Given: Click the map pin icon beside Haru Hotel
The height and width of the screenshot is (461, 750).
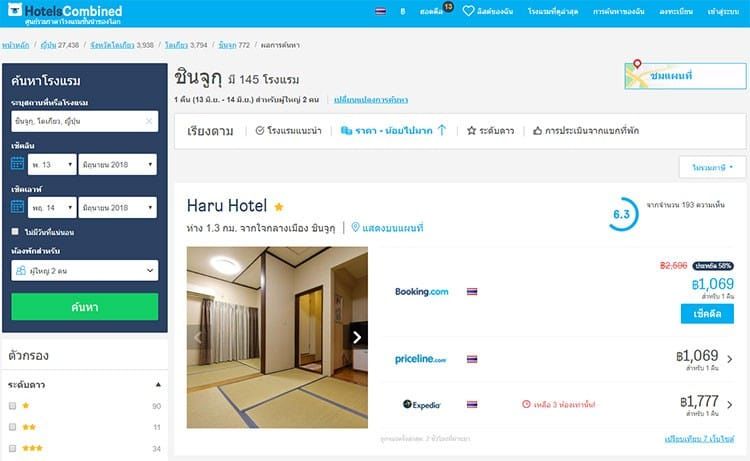Looking at the screenshot, I should coord(355,227).
